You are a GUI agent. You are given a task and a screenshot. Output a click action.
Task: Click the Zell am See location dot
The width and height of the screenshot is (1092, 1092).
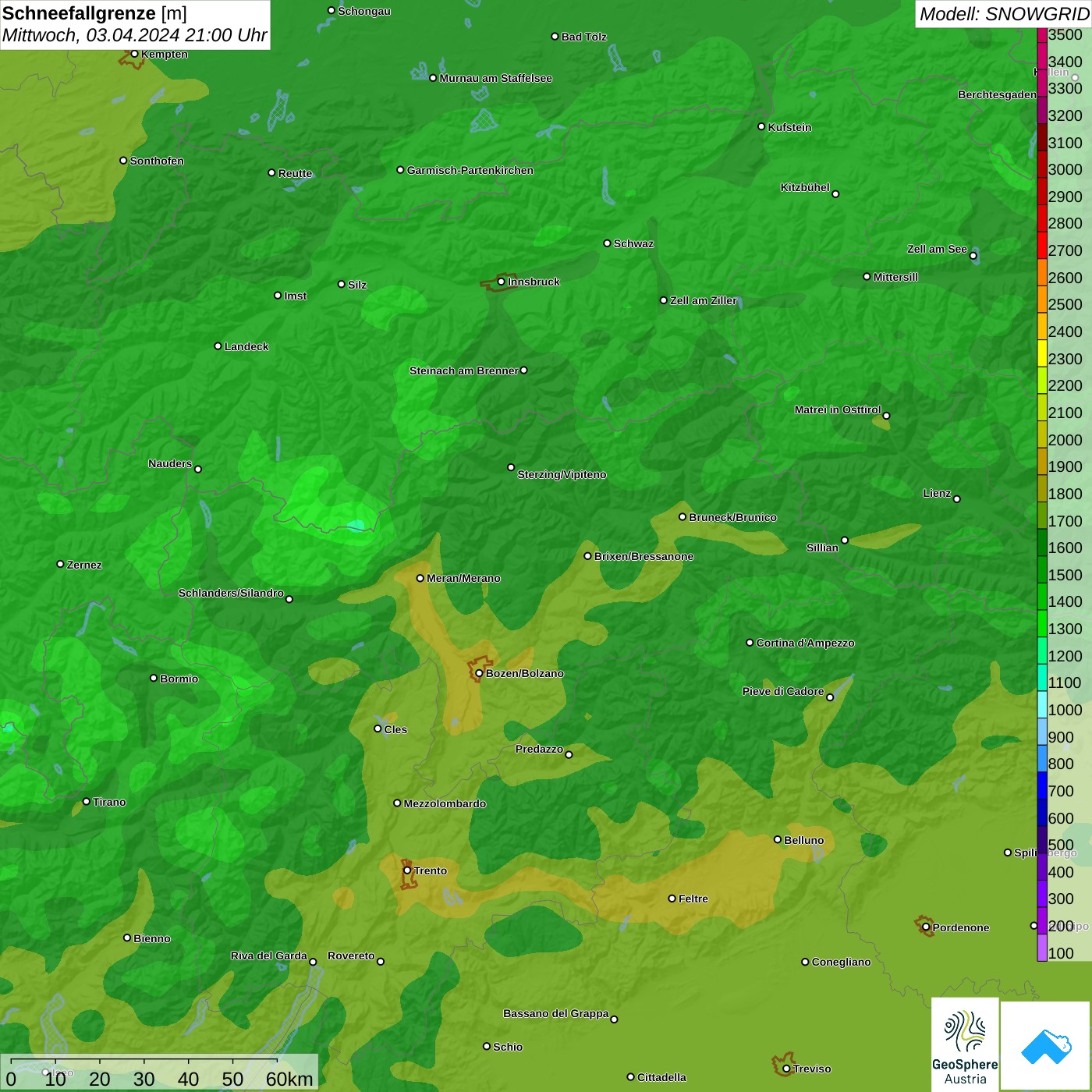(x=973, y=256)
